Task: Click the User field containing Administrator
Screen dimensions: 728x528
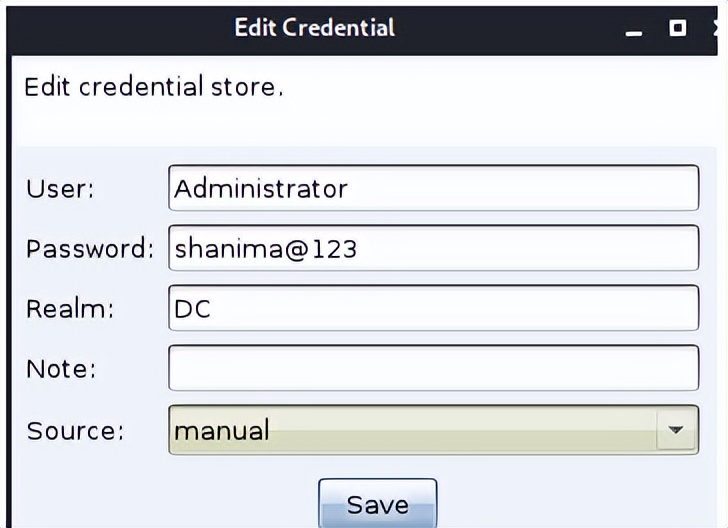Action: [433, 188]
